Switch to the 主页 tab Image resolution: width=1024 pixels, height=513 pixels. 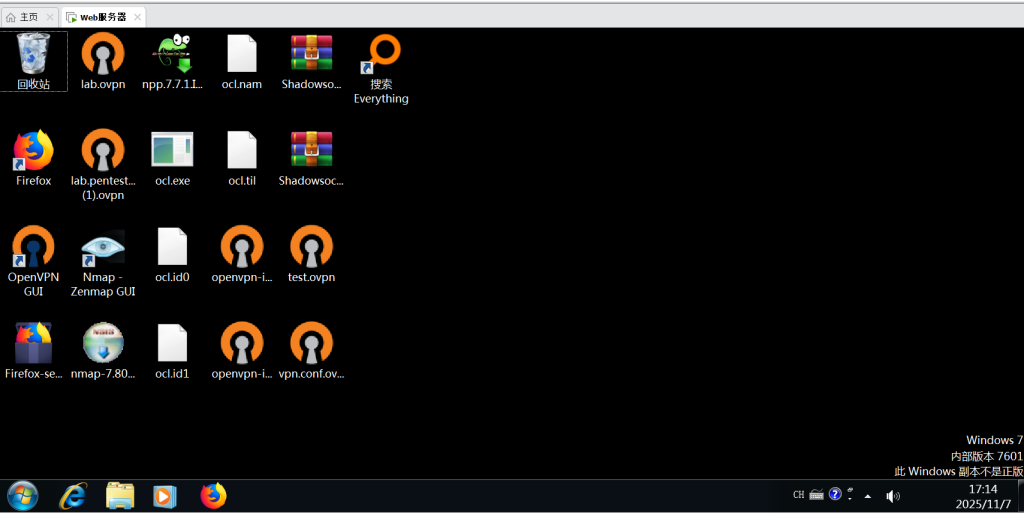click(30, 17)
